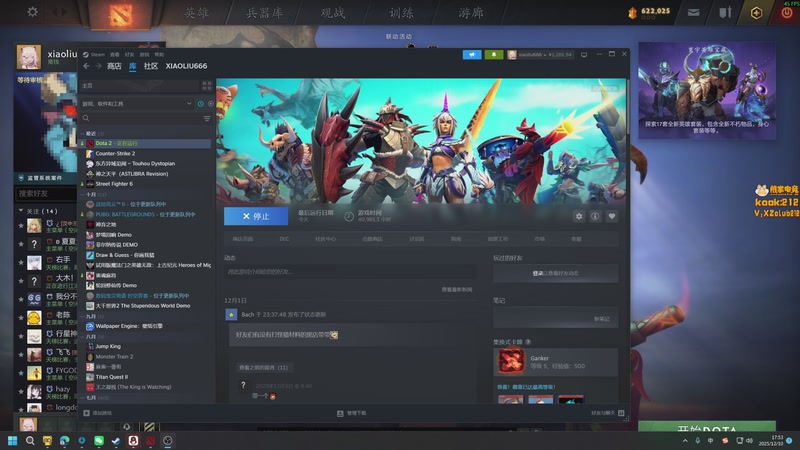Screen dimensions: 800x450
Task: Open the add game plus icon
Action: [86, 413]
